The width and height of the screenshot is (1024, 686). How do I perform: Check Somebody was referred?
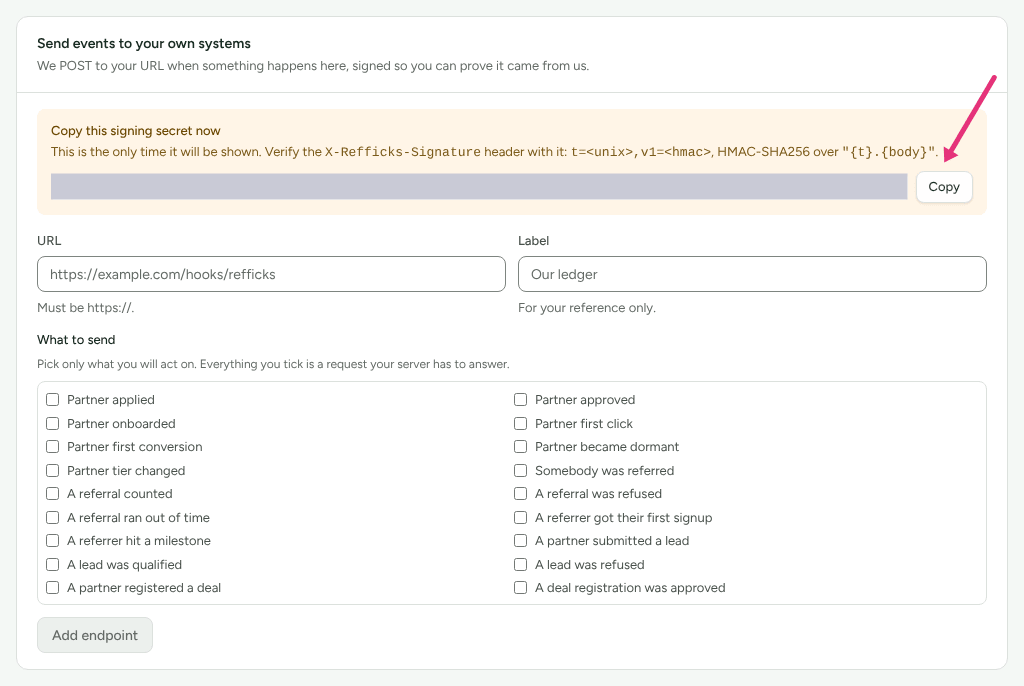(x=520, y=470)
